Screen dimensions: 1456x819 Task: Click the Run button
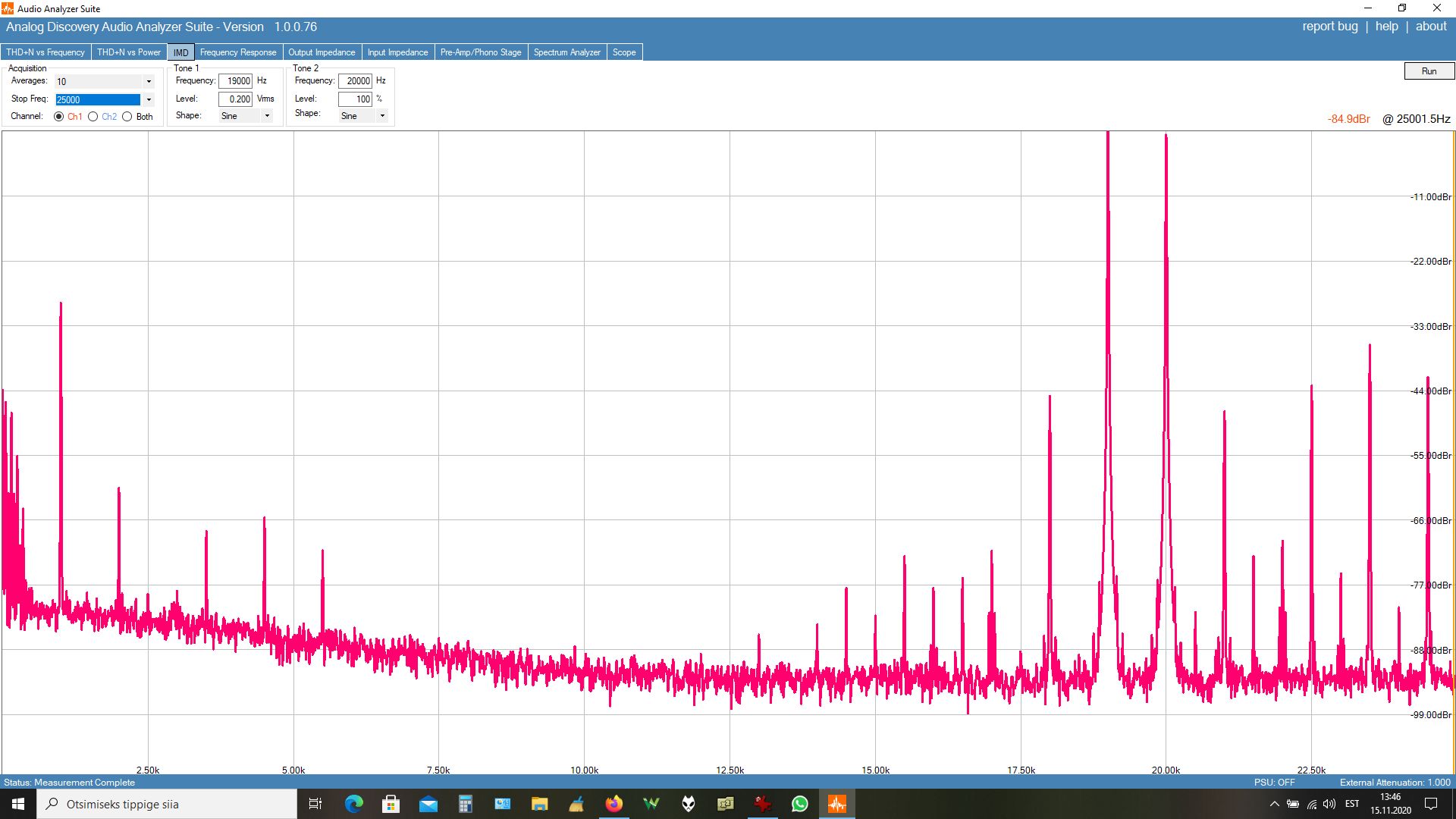coord(1429,71)
